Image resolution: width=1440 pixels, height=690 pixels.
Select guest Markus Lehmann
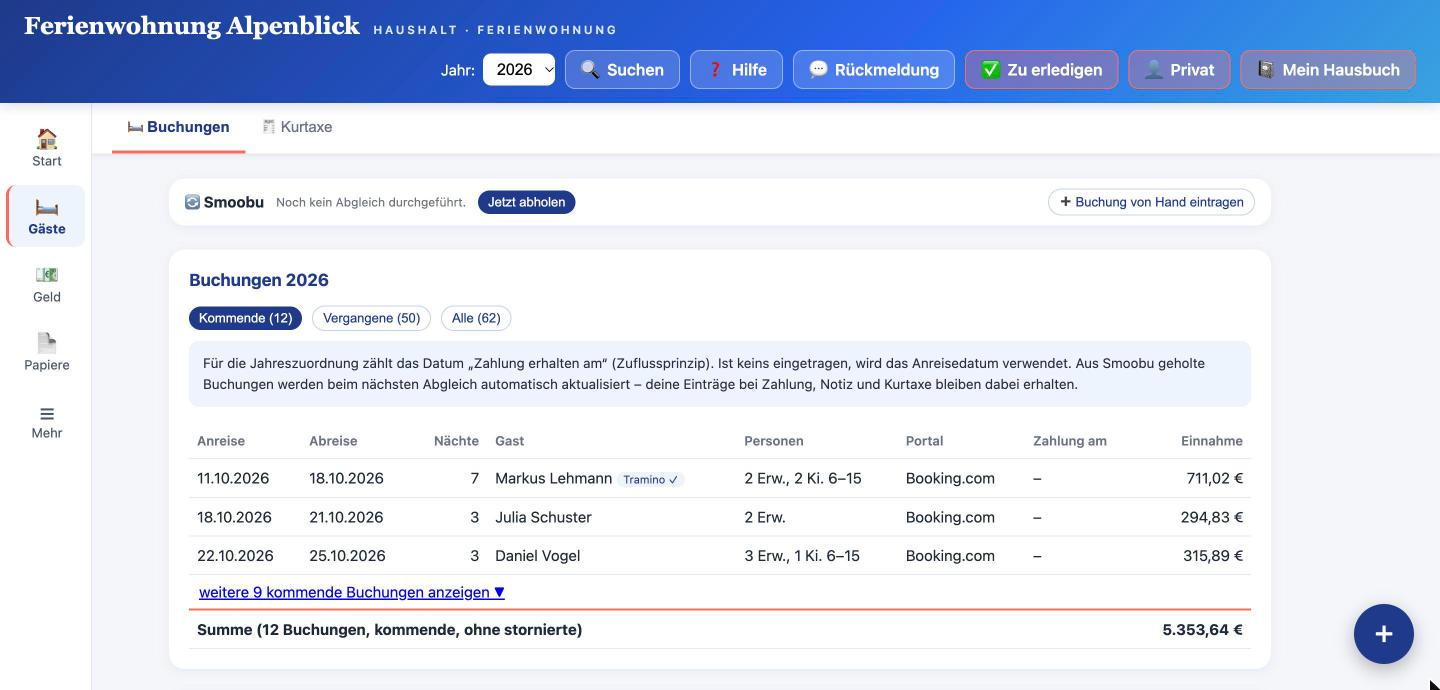[x=553, y=478]
